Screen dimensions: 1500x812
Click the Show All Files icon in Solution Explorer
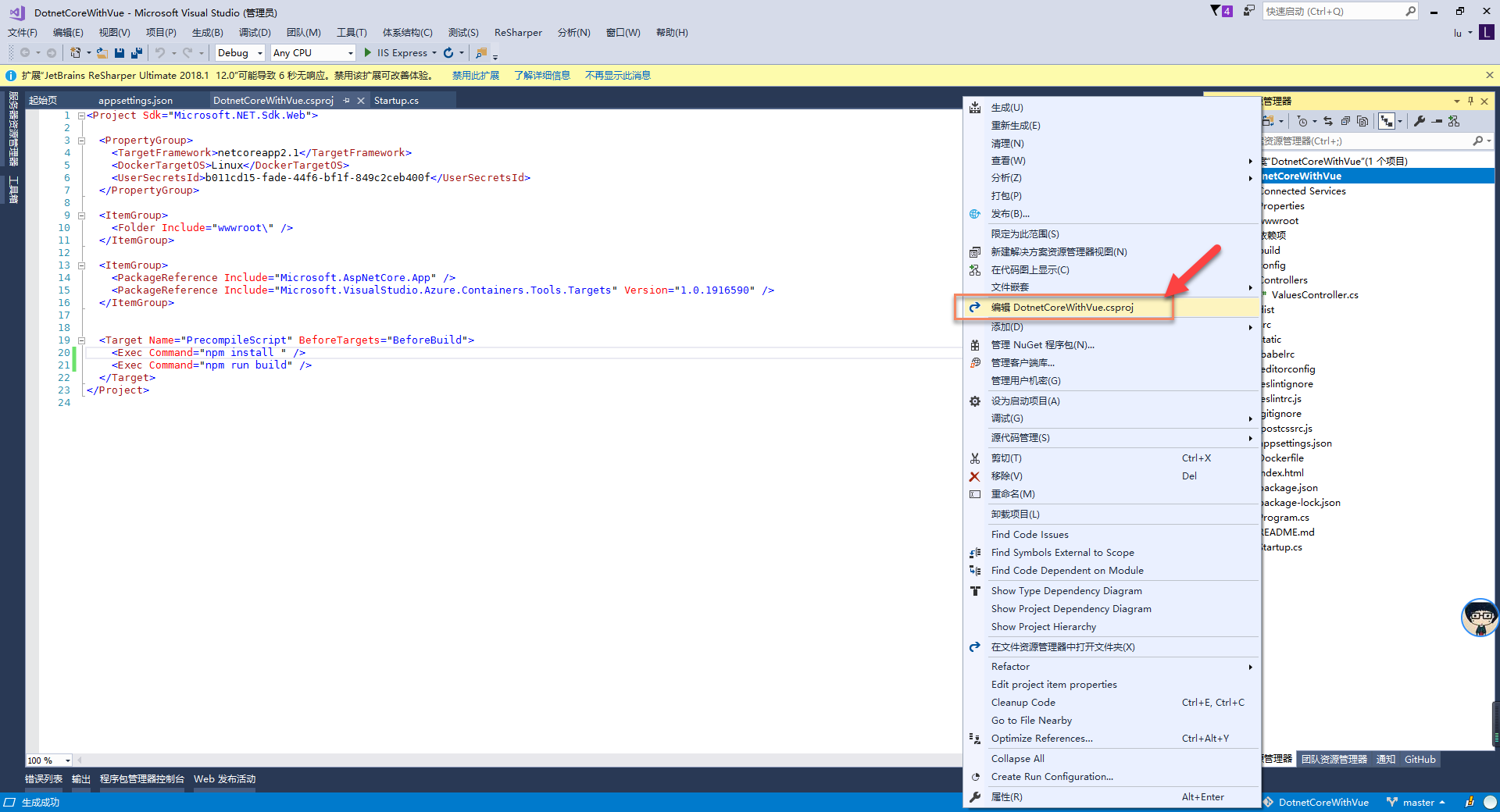point(1362,121)
